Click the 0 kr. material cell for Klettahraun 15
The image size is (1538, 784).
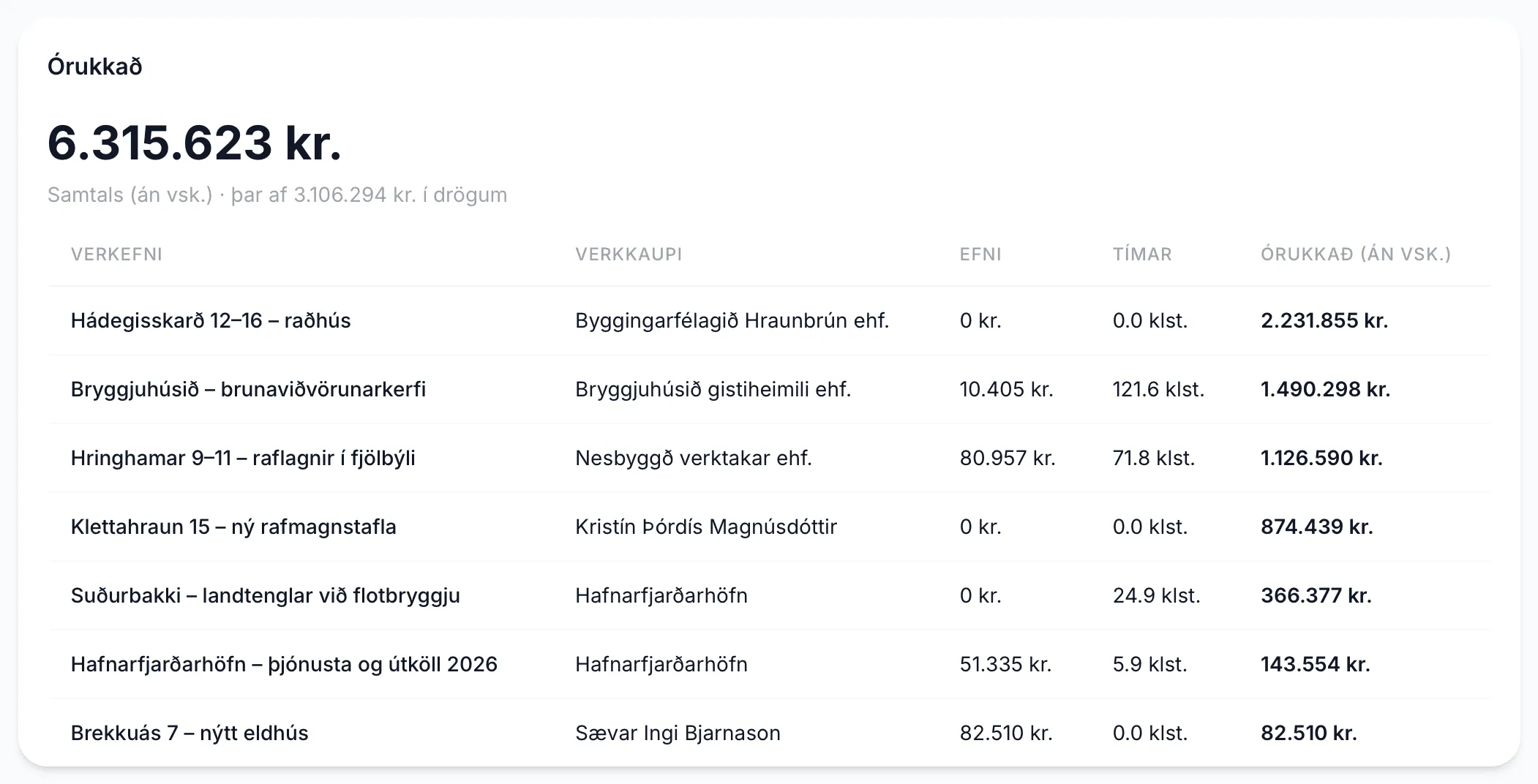tap(980, 527)
